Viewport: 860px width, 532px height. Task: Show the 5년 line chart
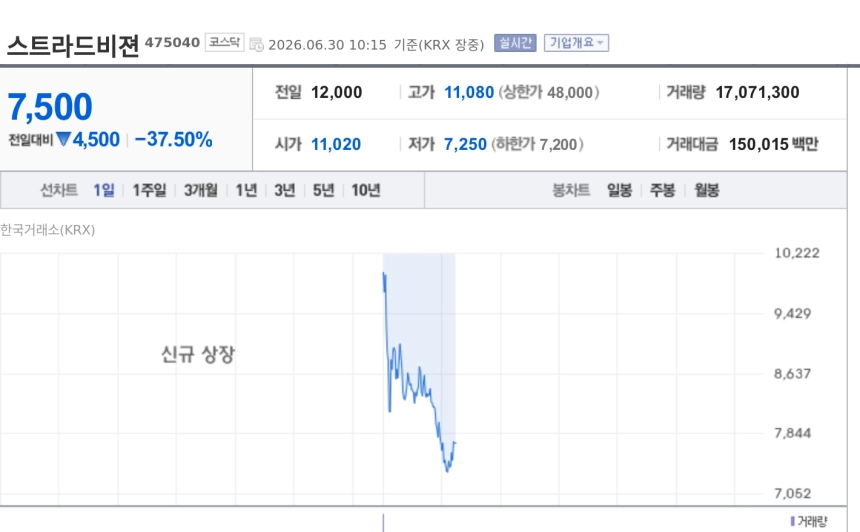(x=324, y=190)
